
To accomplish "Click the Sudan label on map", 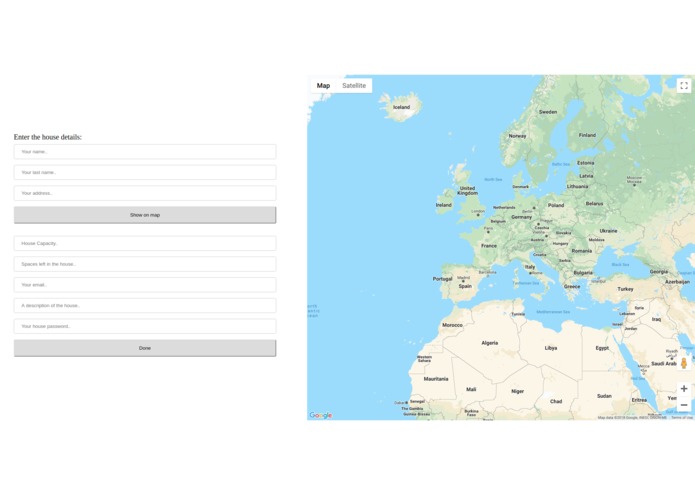I will pos(604,396).
